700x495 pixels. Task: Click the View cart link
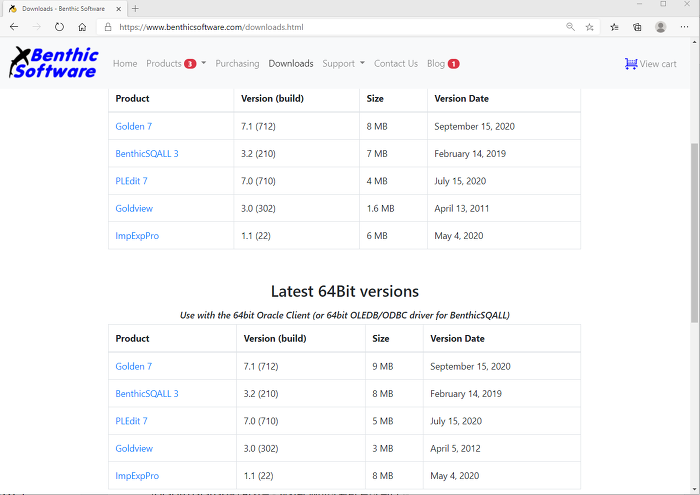pyautogui.click(x=658, y=64)
